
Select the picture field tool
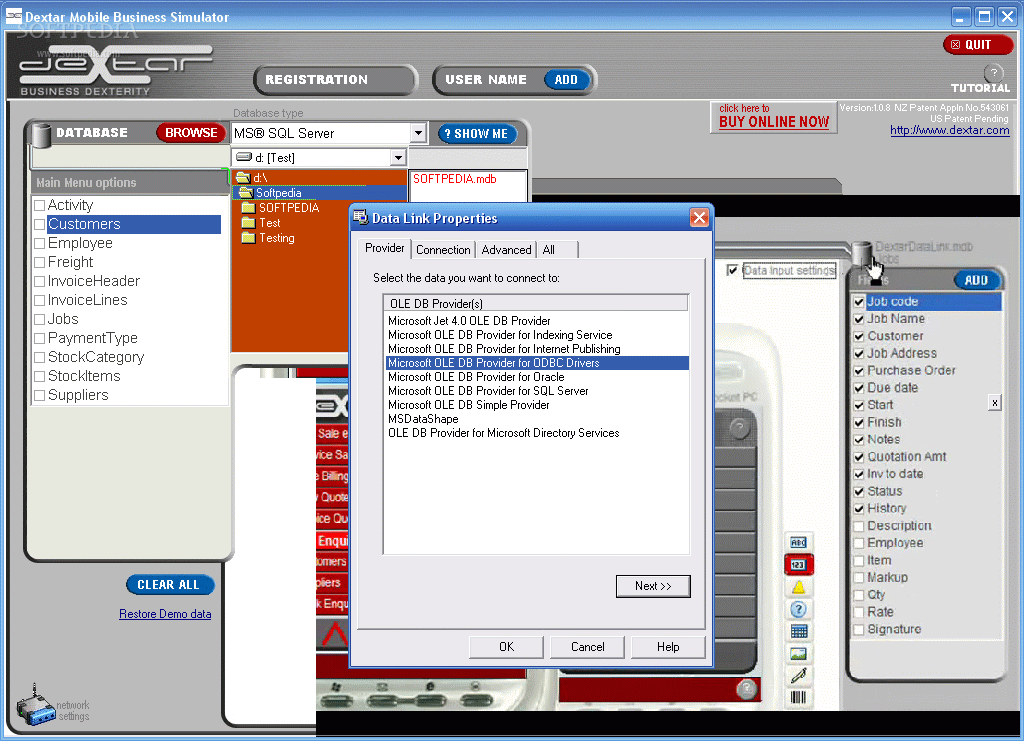(798, 654)
